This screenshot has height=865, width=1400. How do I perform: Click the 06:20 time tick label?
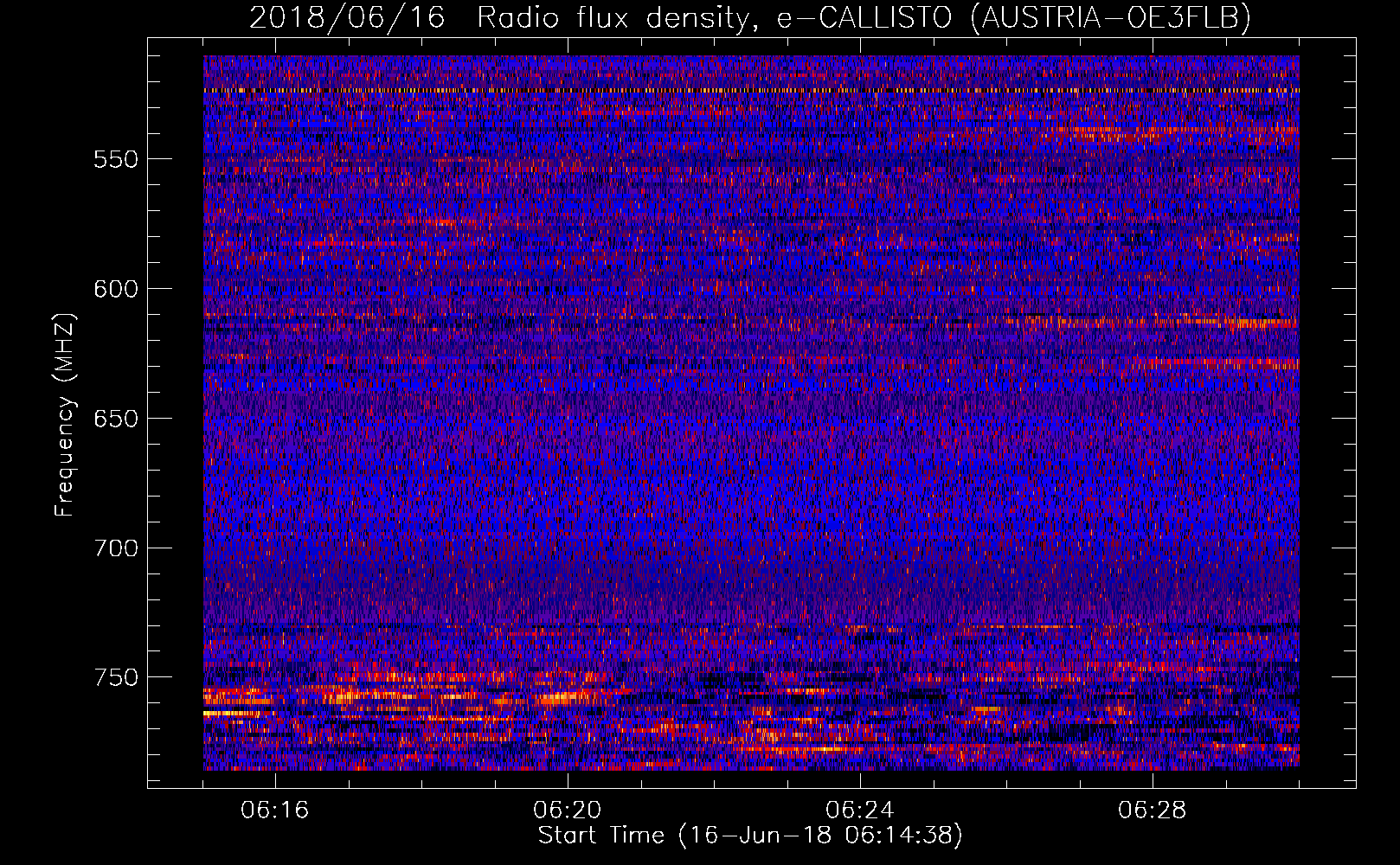[568, 811]
